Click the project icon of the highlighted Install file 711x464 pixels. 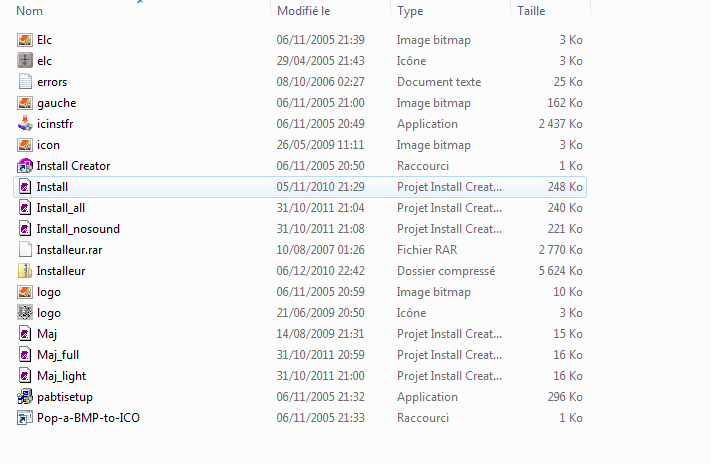point(25,187)
